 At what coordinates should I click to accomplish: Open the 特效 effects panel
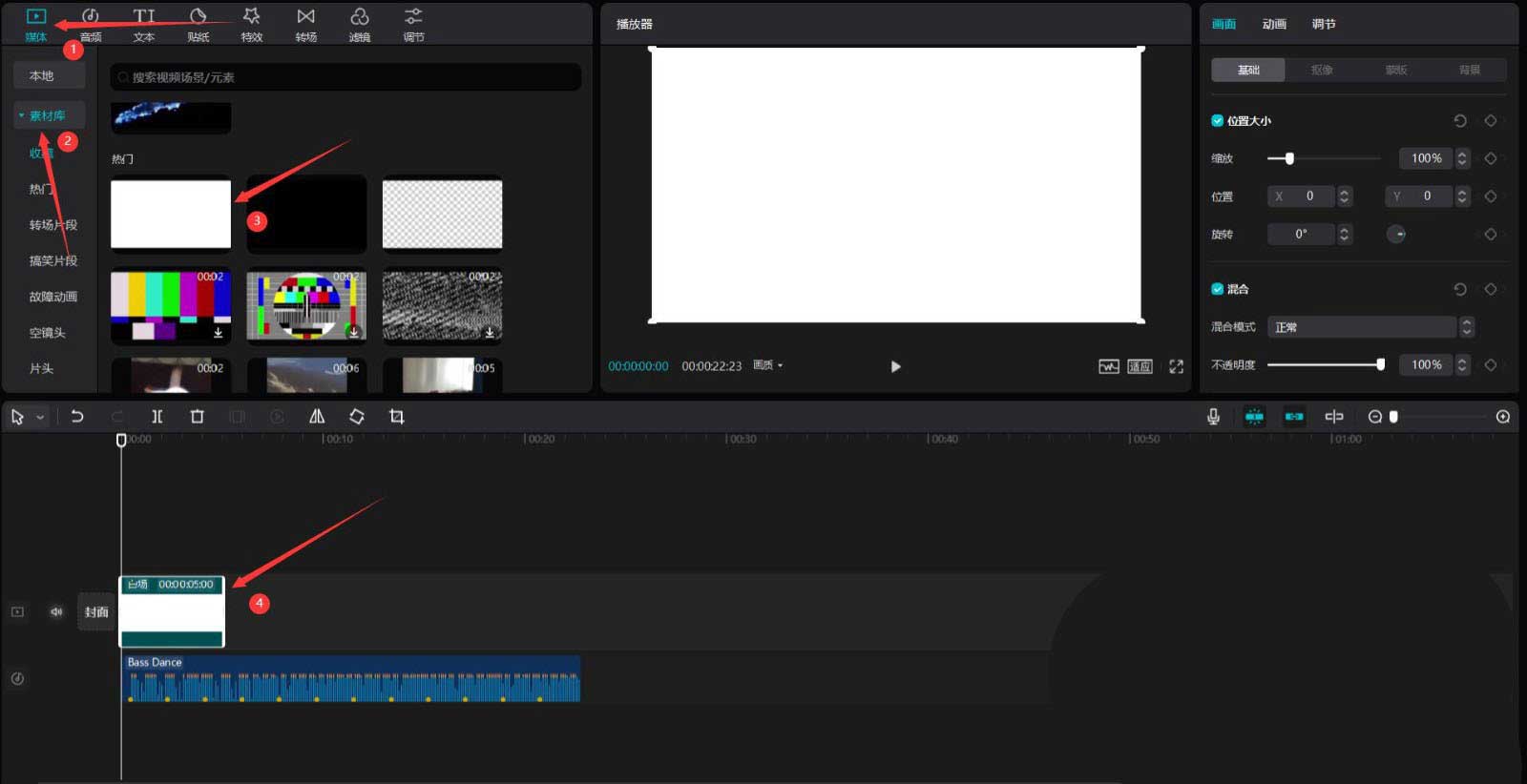pyautogui.click(x=252, y=25)
